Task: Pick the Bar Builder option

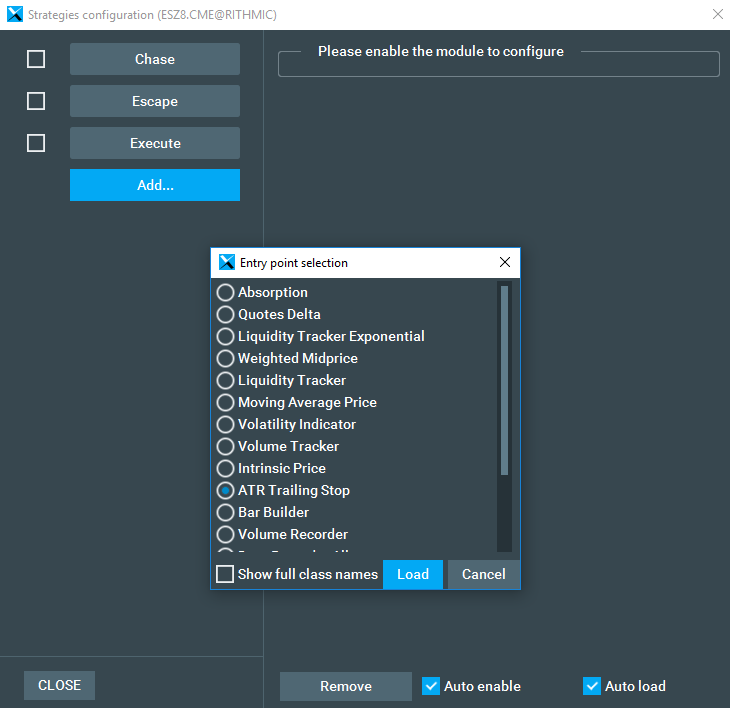Action: click(226, 512)
